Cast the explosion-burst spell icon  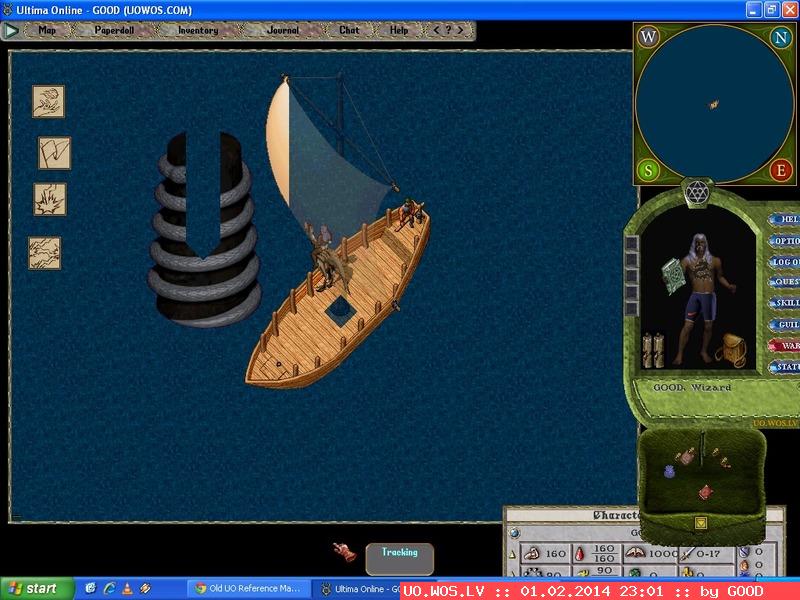point(50,199)
